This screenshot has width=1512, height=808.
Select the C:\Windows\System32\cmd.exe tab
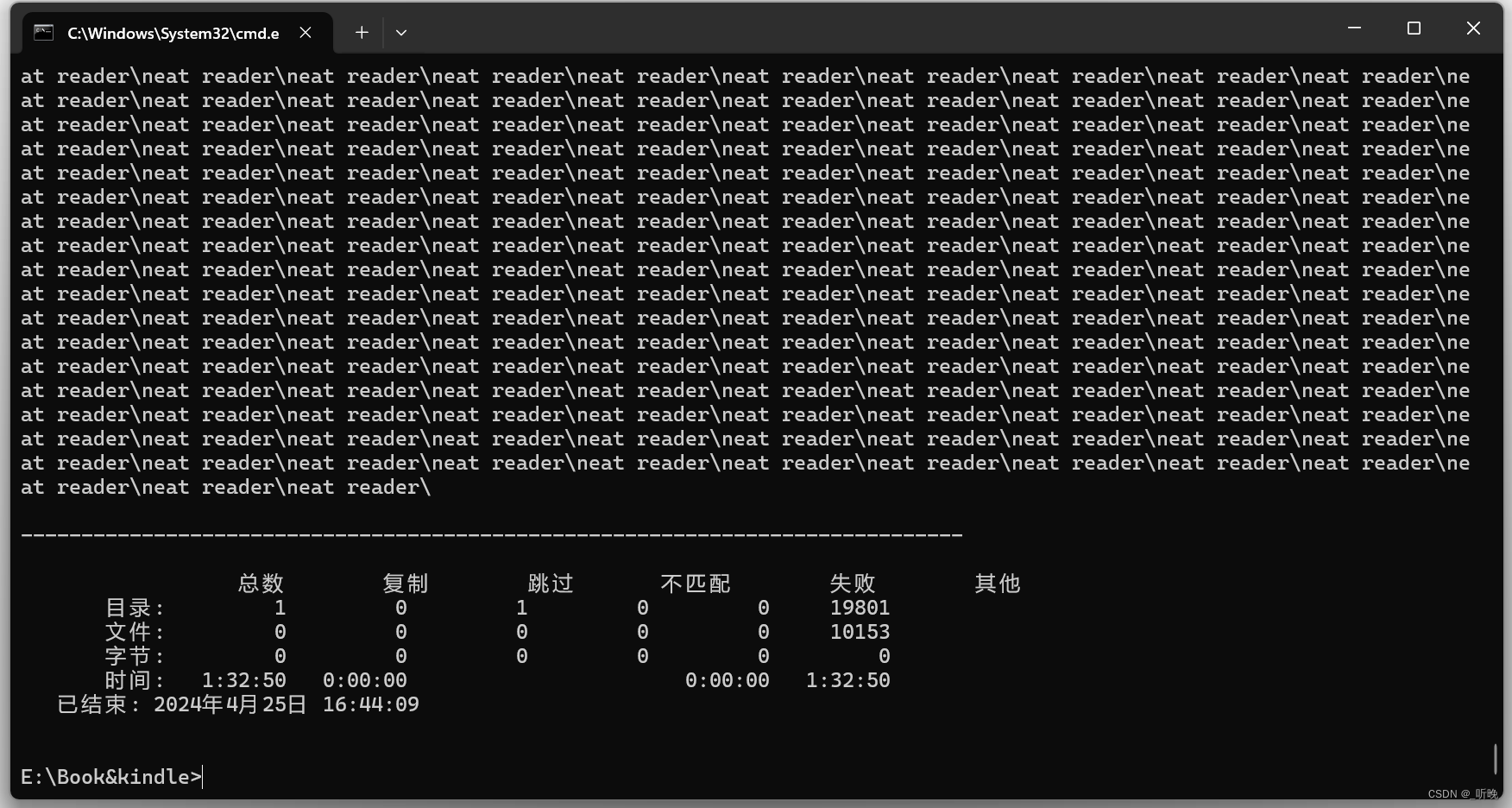tap(177, 33)
